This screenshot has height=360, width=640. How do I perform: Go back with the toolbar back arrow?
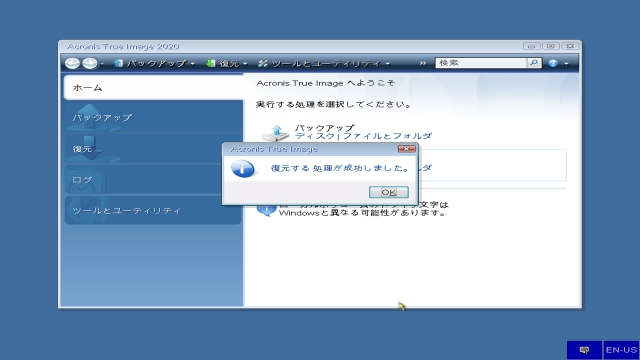(73, 63)
